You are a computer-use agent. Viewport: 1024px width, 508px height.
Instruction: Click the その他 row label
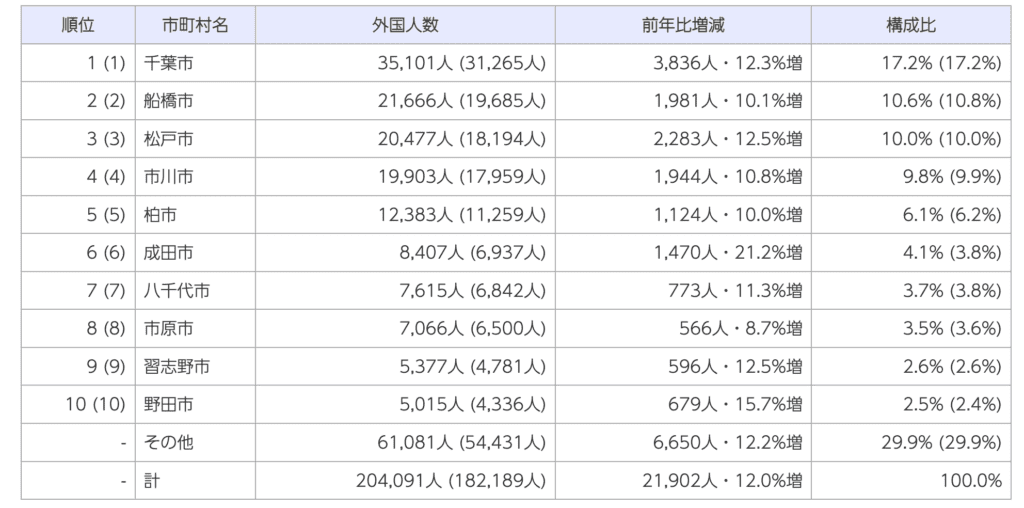pos(169,443)
